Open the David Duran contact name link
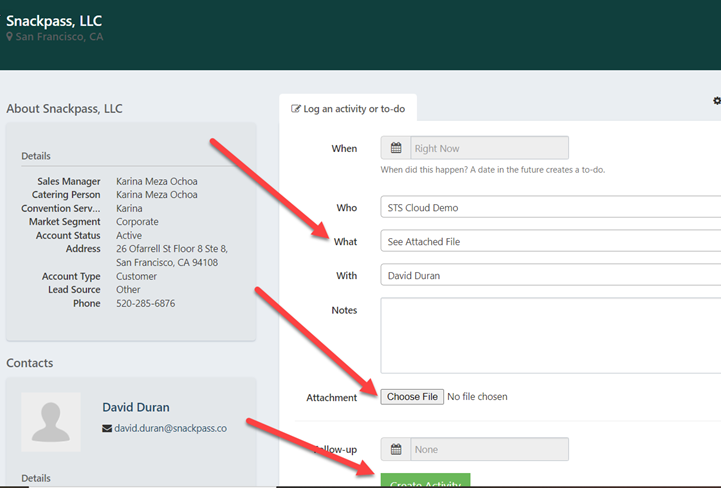This screenshot has width=721, height=488. (x=136, y=407)
